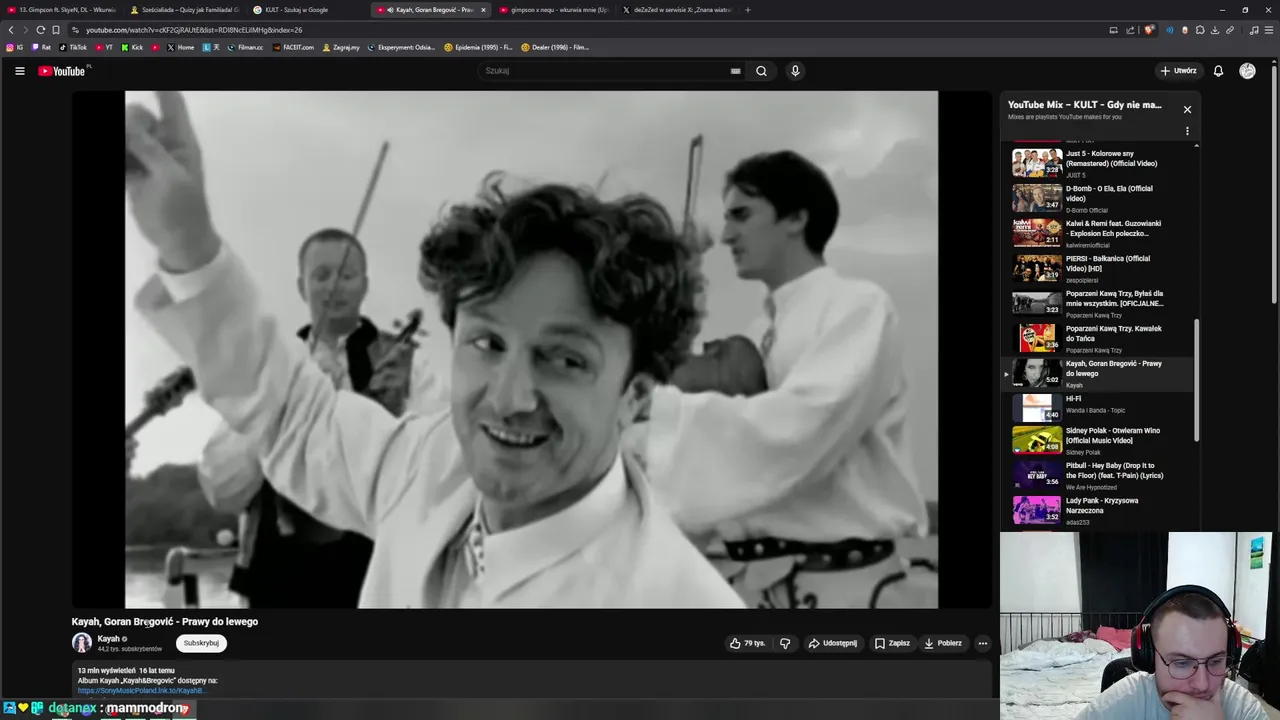Open the notifications bell
This screenshot has width=1280, height=720.
(1218, 71)
